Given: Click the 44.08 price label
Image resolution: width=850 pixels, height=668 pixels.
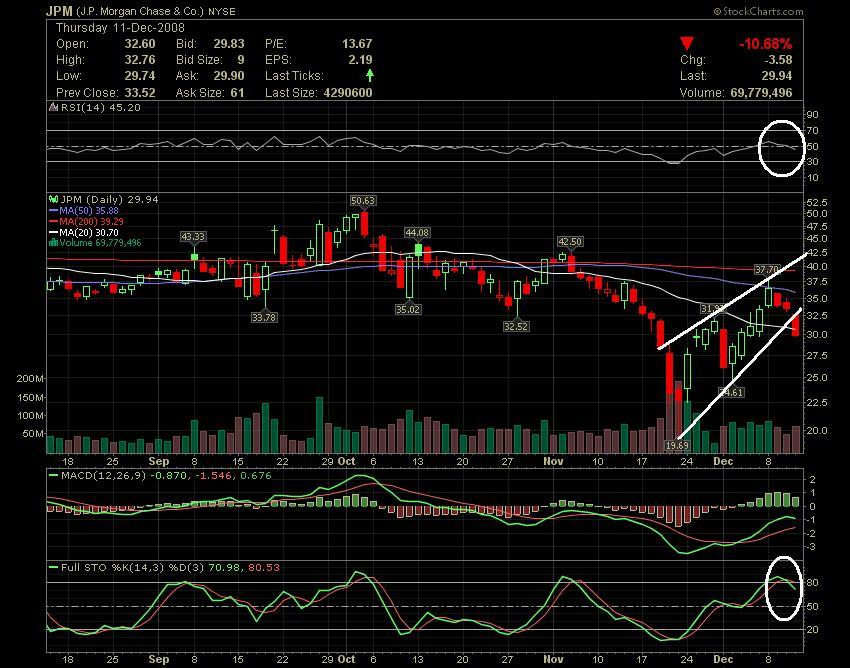Looking at the screenshot, I should tap(417, 233).
